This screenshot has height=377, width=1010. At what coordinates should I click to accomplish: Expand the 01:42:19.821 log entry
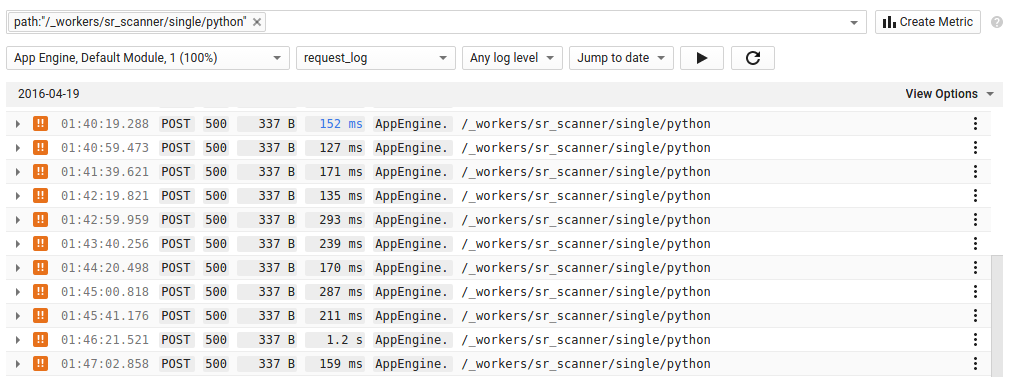point(18,196)
